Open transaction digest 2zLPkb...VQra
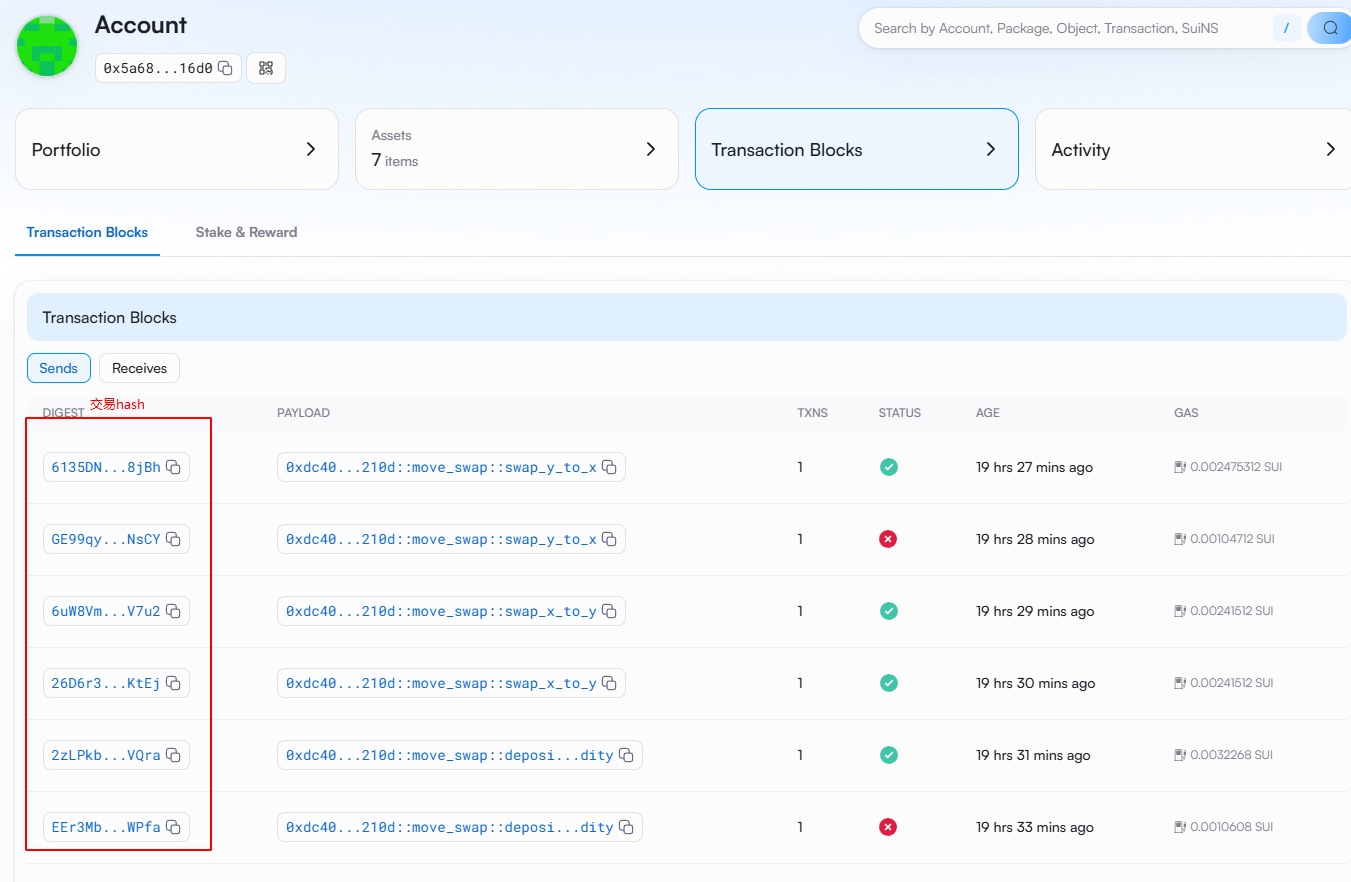 click(106, 755)
